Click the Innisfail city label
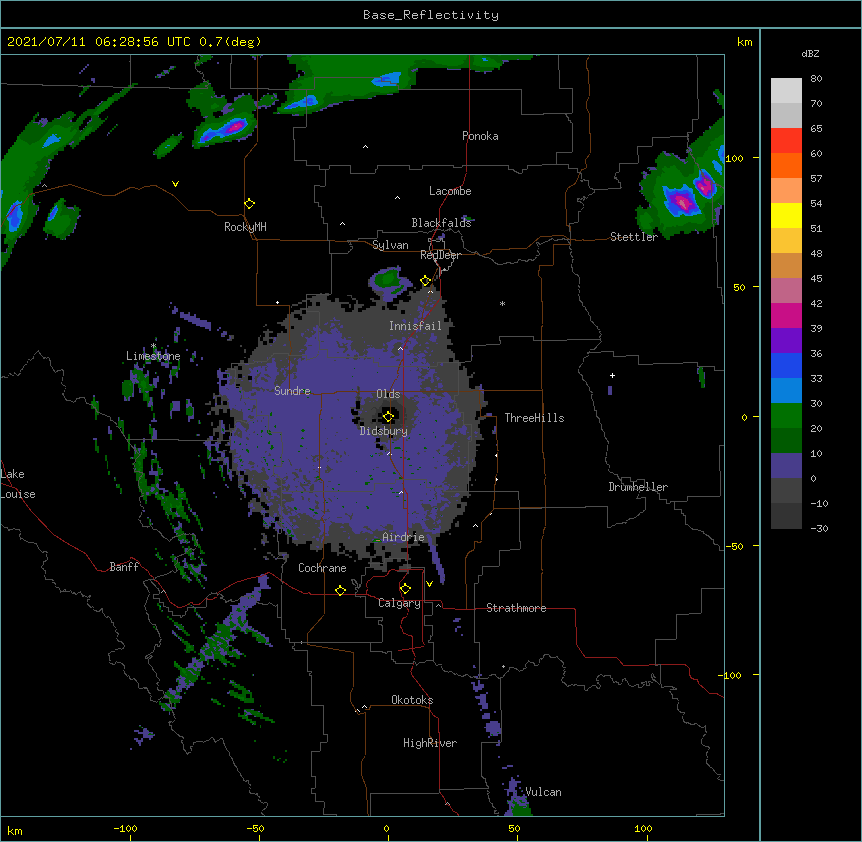This screenshot has width=862, height=842. tap(415, 326)
